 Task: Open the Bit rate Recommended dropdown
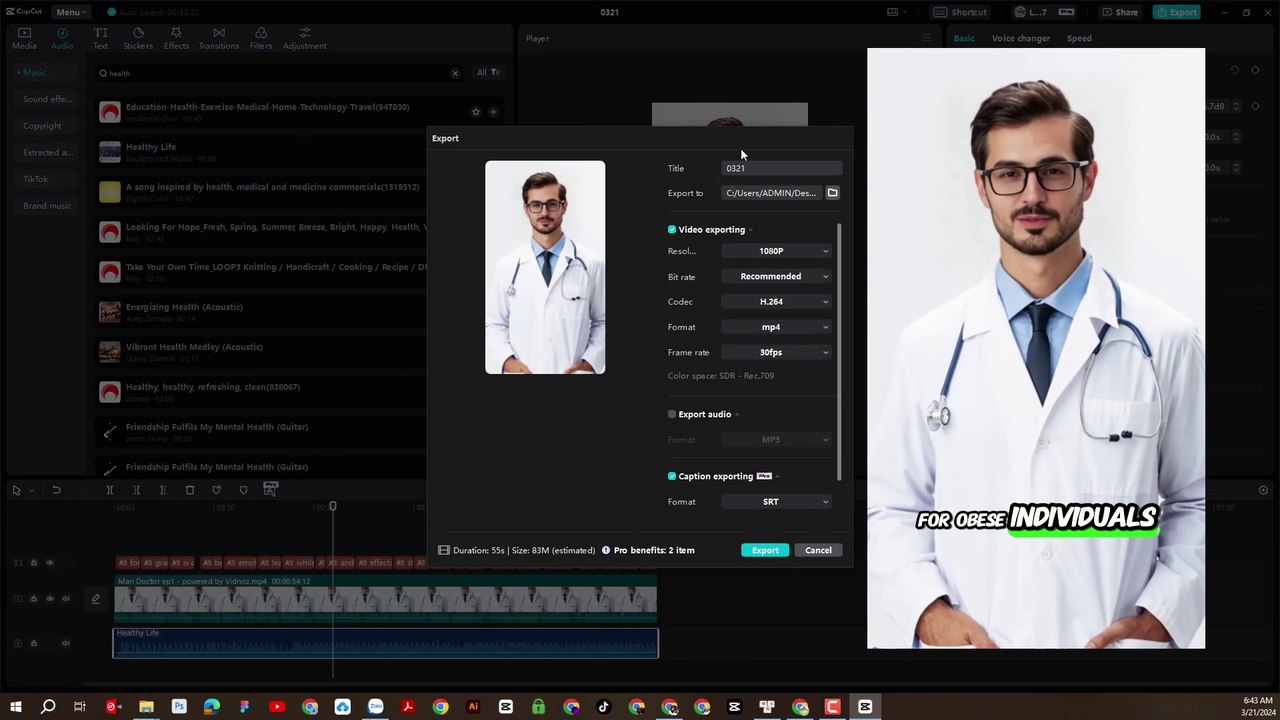point(777,276)
